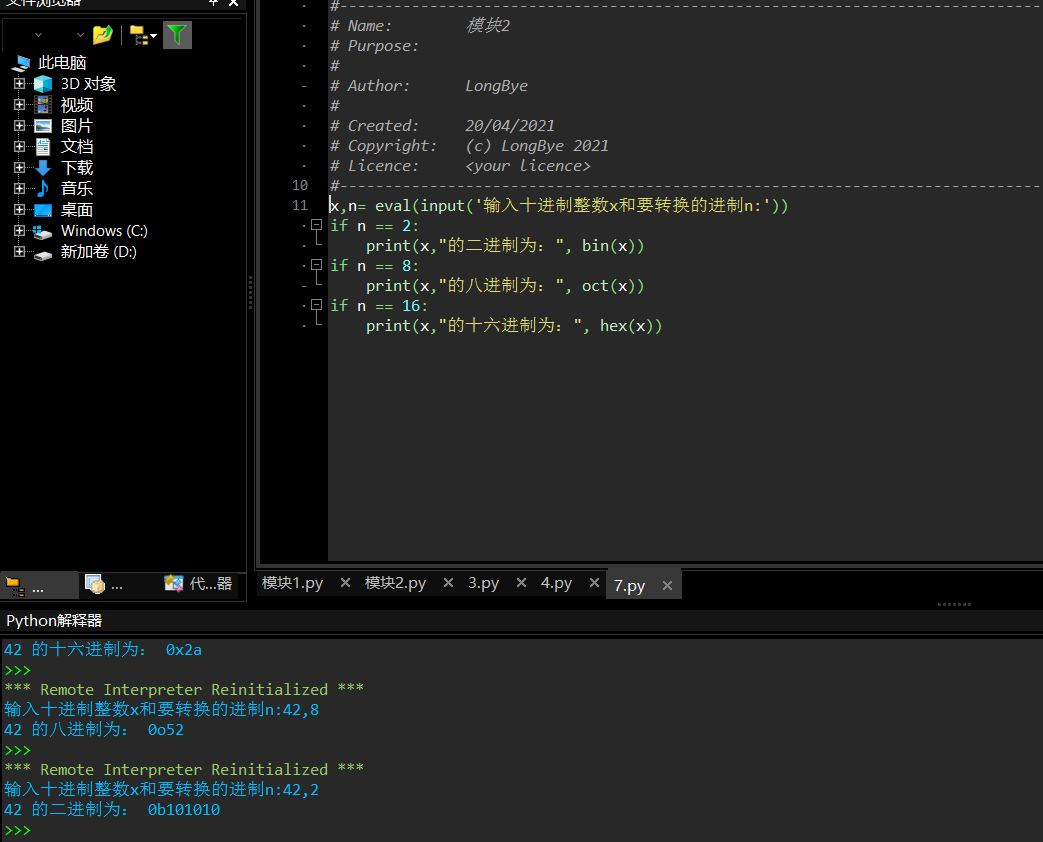Expand the 新加卷 (D:) tree node

(x=19, y=251)
